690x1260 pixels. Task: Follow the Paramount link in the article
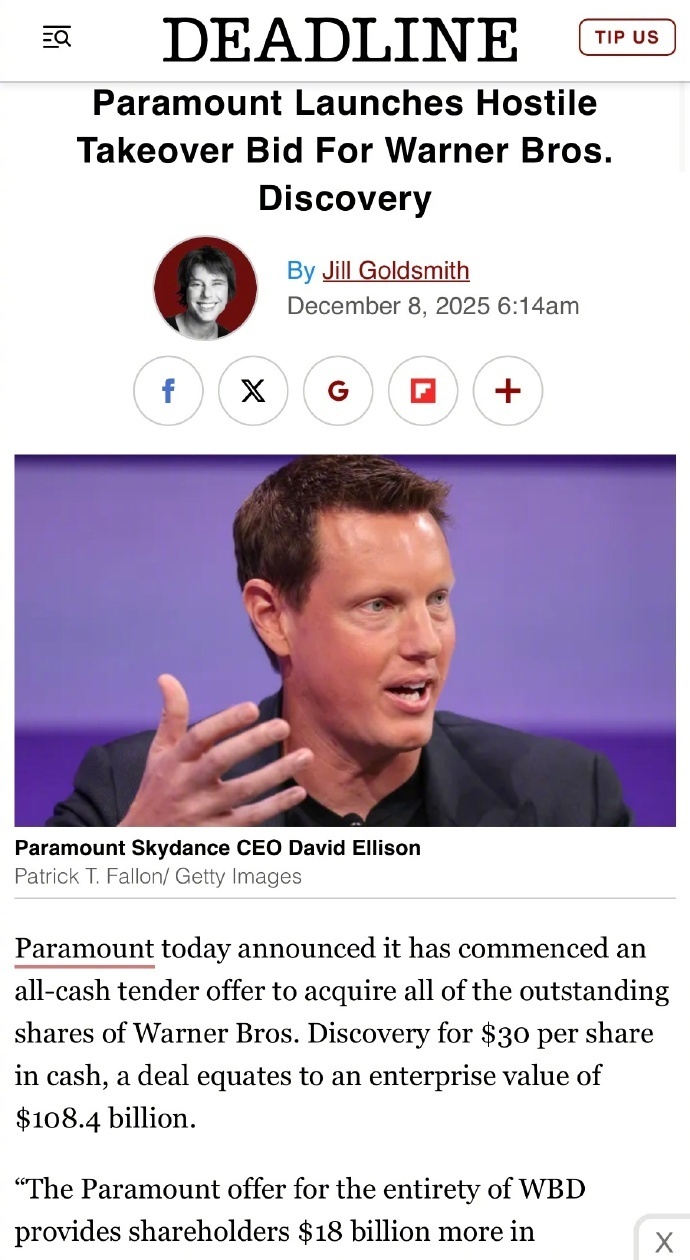pyautogui.click(x=84, y=948)
